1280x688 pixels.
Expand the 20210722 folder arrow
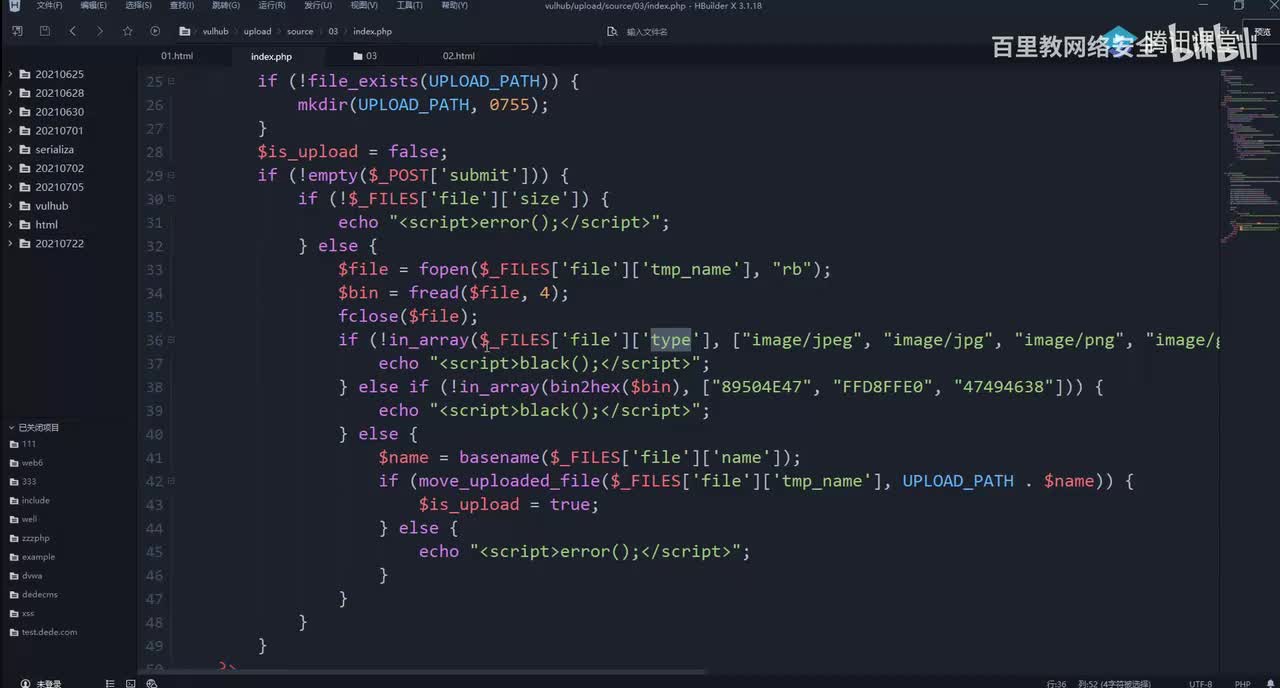11,244
